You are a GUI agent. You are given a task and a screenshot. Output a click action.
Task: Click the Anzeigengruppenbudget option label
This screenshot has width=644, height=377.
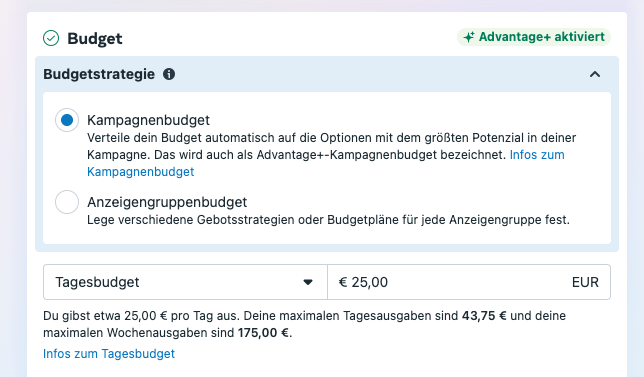tap(167, 202)
